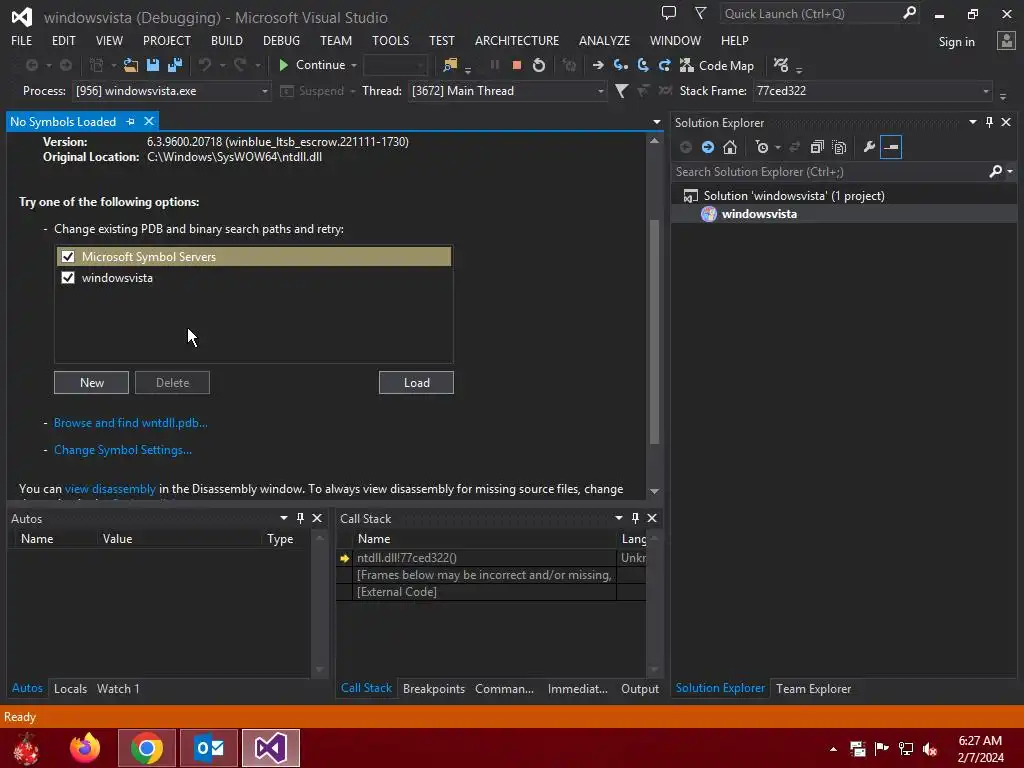This screenshot has height=768, width=1024.
Task: Open Solution Explorer window position dropdown
Action: coord(972,122)
